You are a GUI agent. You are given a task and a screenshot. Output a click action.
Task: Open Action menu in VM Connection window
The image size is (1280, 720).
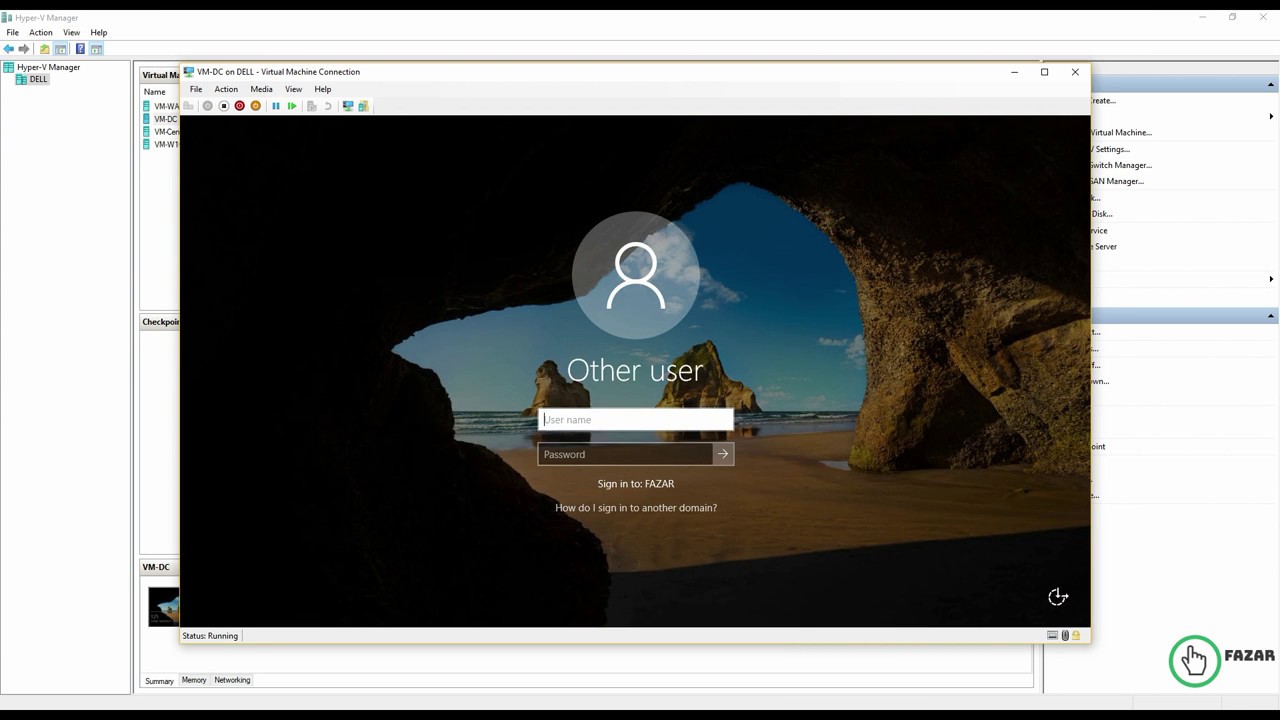pos(226,89)
